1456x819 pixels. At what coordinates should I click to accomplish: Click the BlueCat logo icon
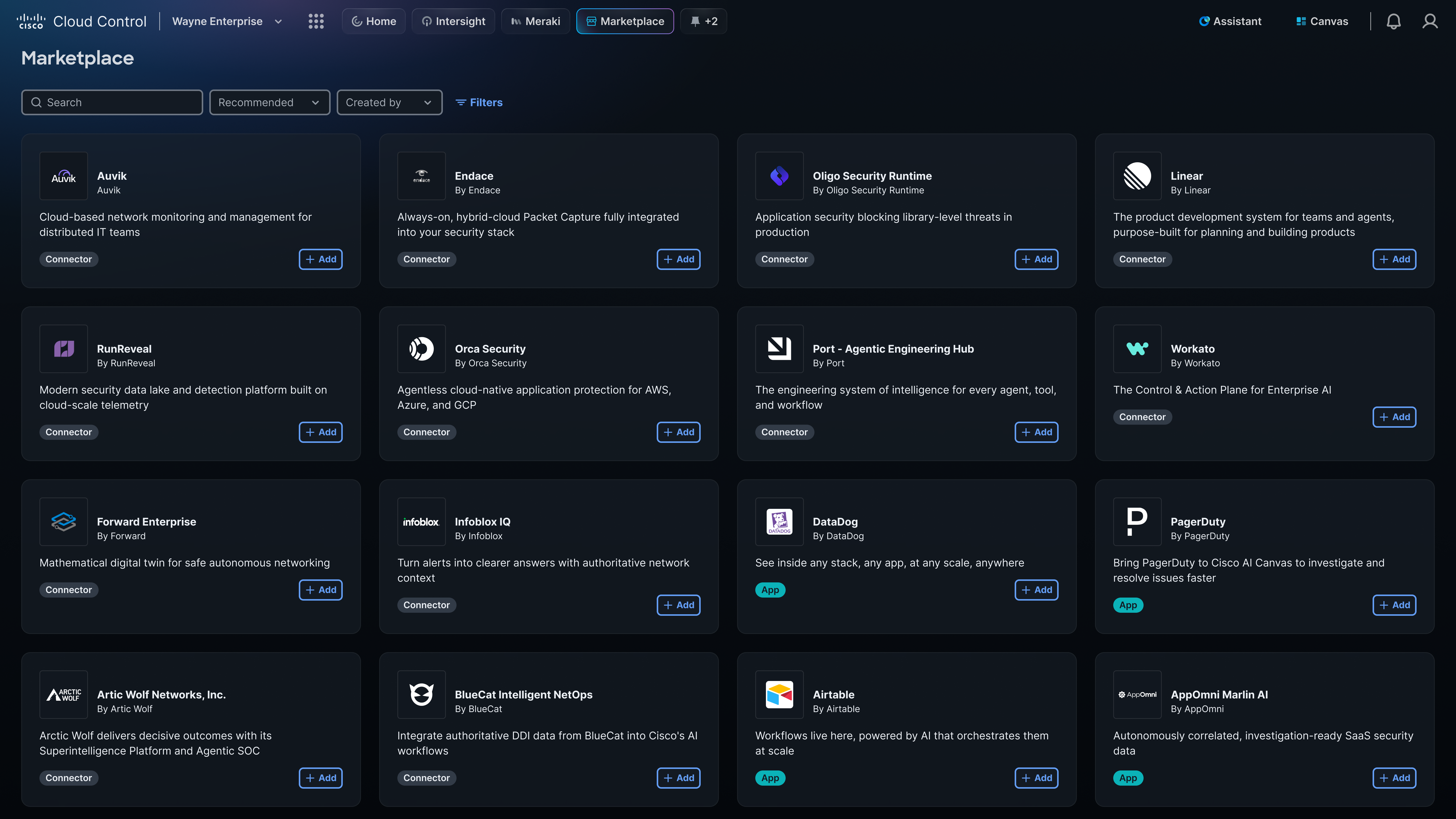(422, 695)
